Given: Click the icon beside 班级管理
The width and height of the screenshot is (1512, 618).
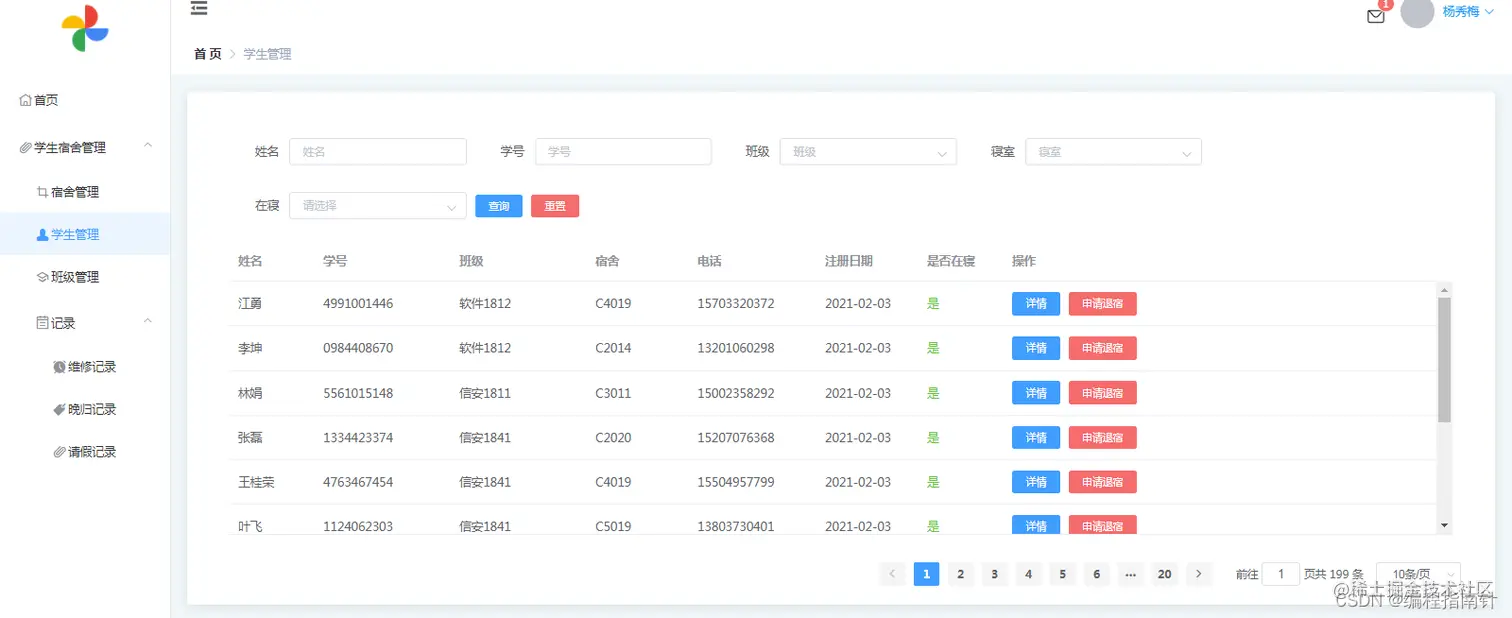Looking at the screenshot, I should 42,277.
